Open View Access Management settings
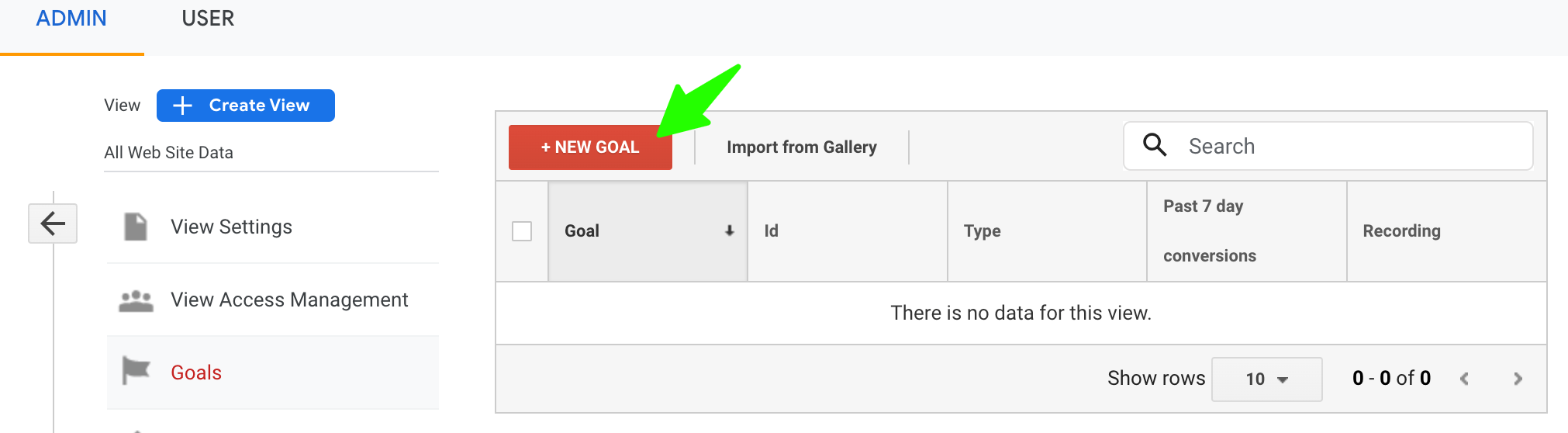Screen dimensions: 1568x433 (289, 300)
